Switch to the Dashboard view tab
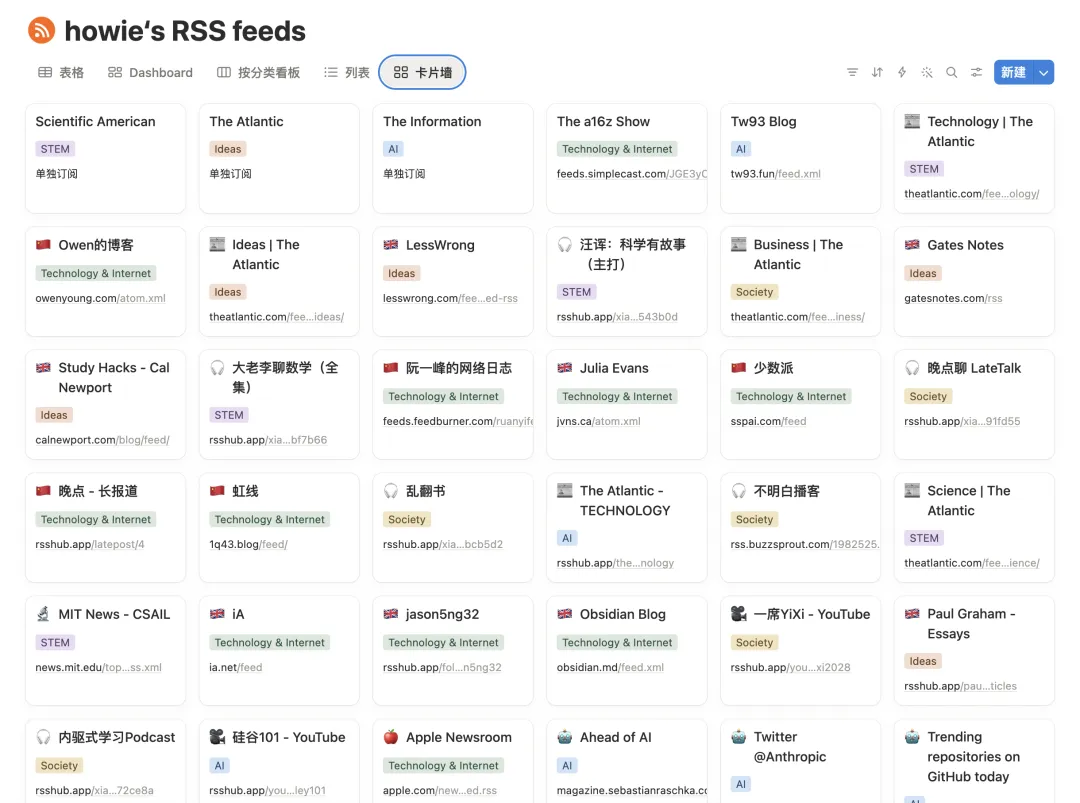The height and width of the screenshot is (803, 1080). 150,72
